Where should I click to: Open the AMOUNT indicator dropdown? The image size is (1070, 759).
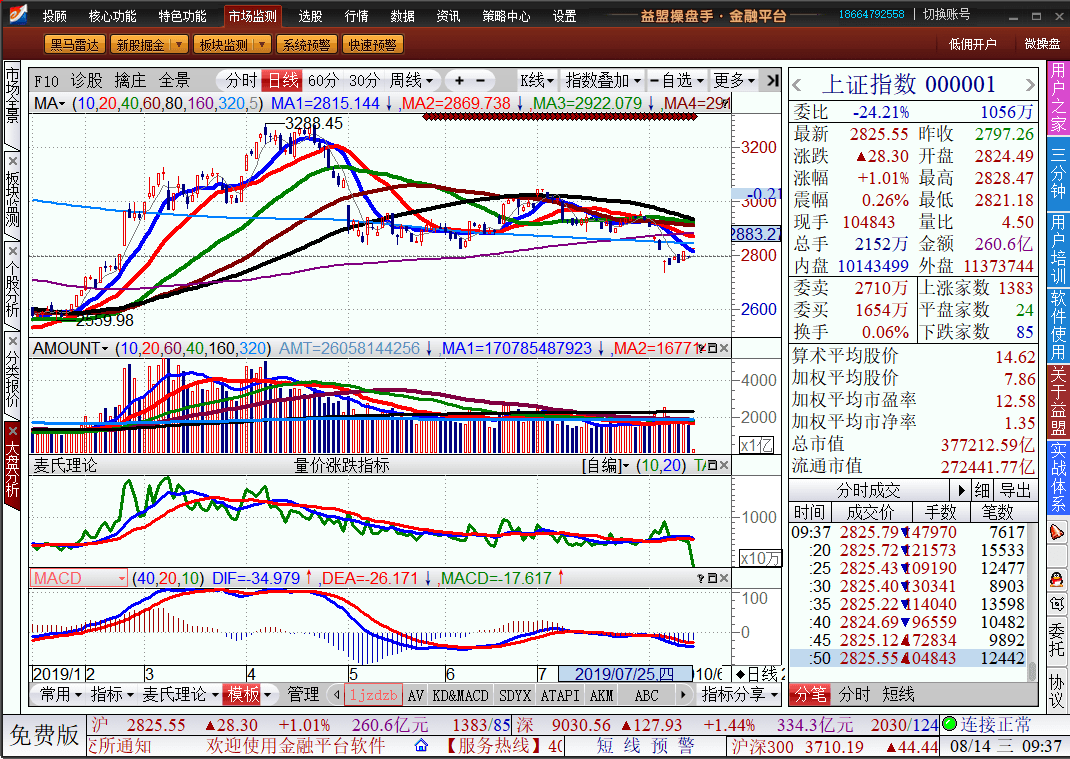coord(71,348)
